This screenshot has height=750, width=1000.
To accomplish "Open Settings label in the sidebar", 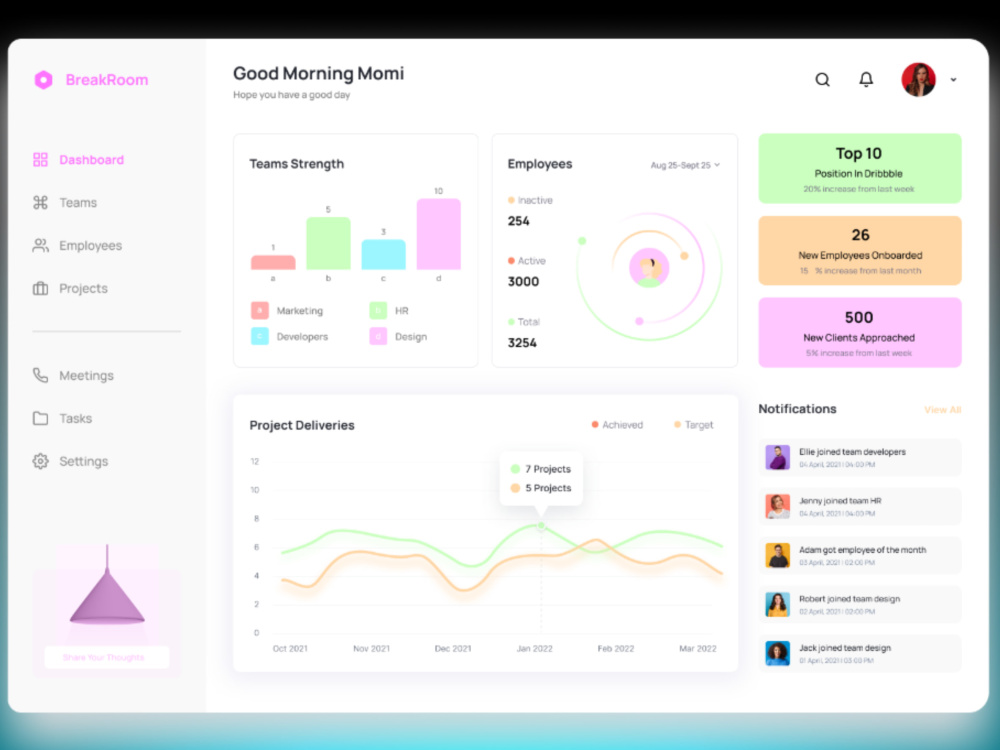I will click(x=84, y=461).
